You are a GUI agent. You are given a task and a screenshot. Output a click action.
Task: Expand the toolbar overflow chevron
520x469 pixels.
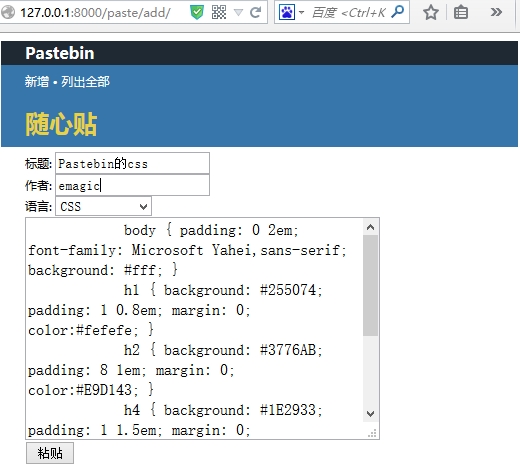tap(496, 12)
